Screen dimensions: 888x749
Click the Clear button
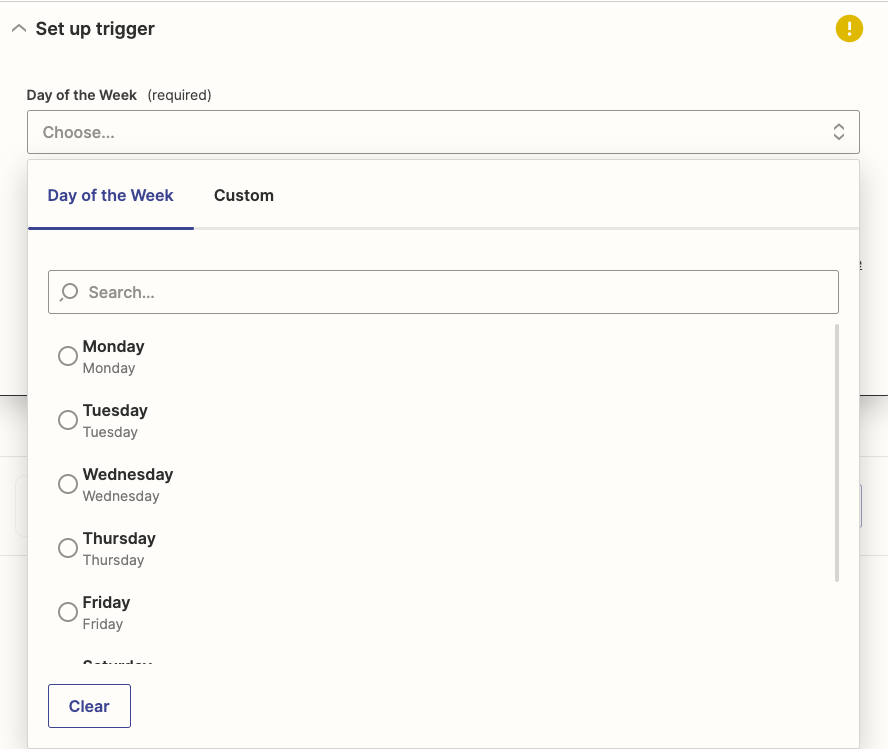click(89, 706)
